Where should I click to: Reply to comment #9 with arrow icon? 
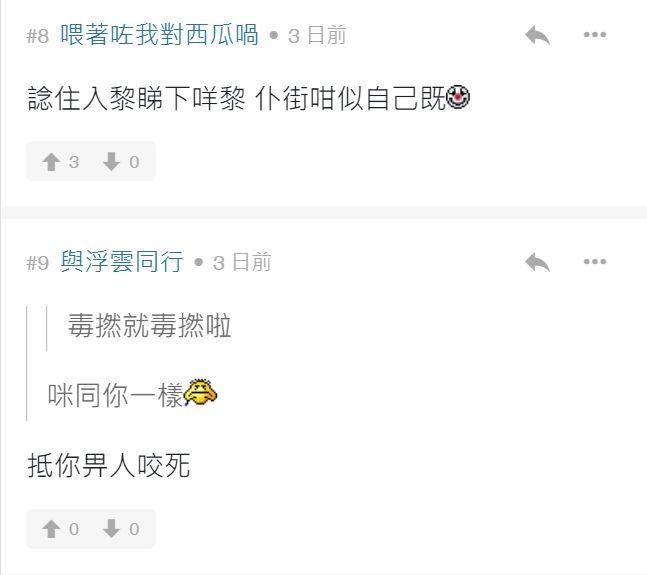pyautogui.click(x=537, y=263)
